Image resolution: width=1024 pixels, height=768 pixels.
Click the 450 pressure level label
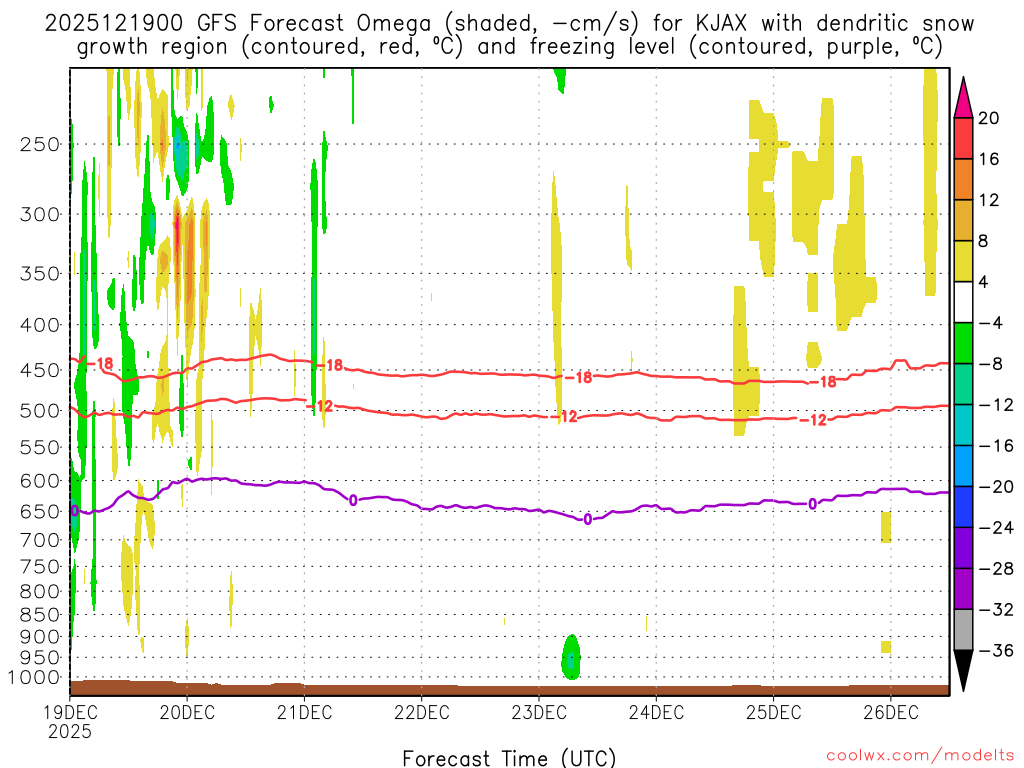[40, 370]
